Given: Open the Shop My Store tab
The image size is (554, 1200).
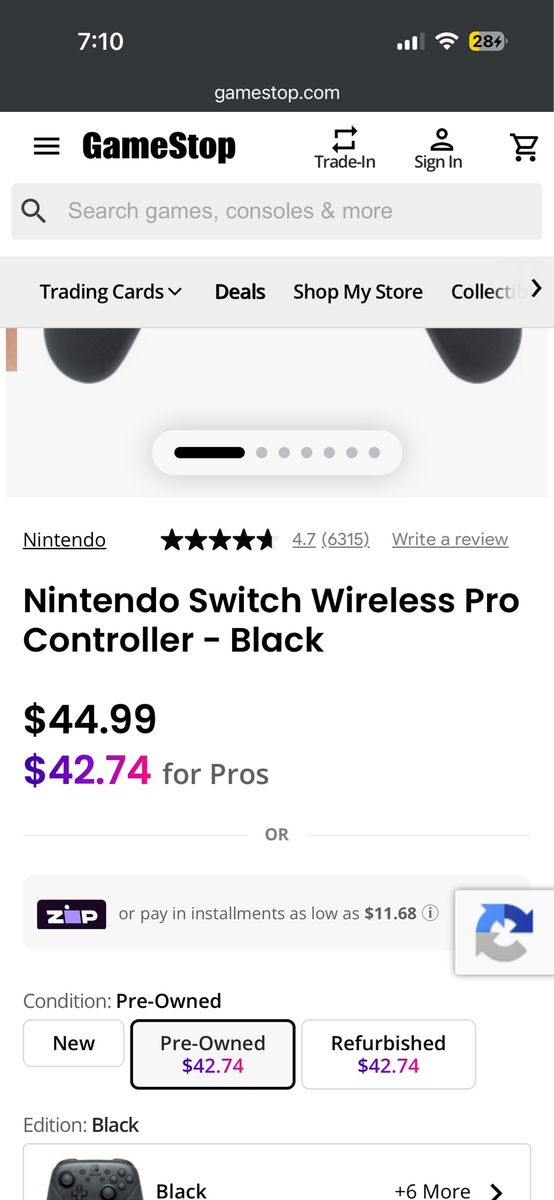Looking at the screenshot, I should 358,292.
